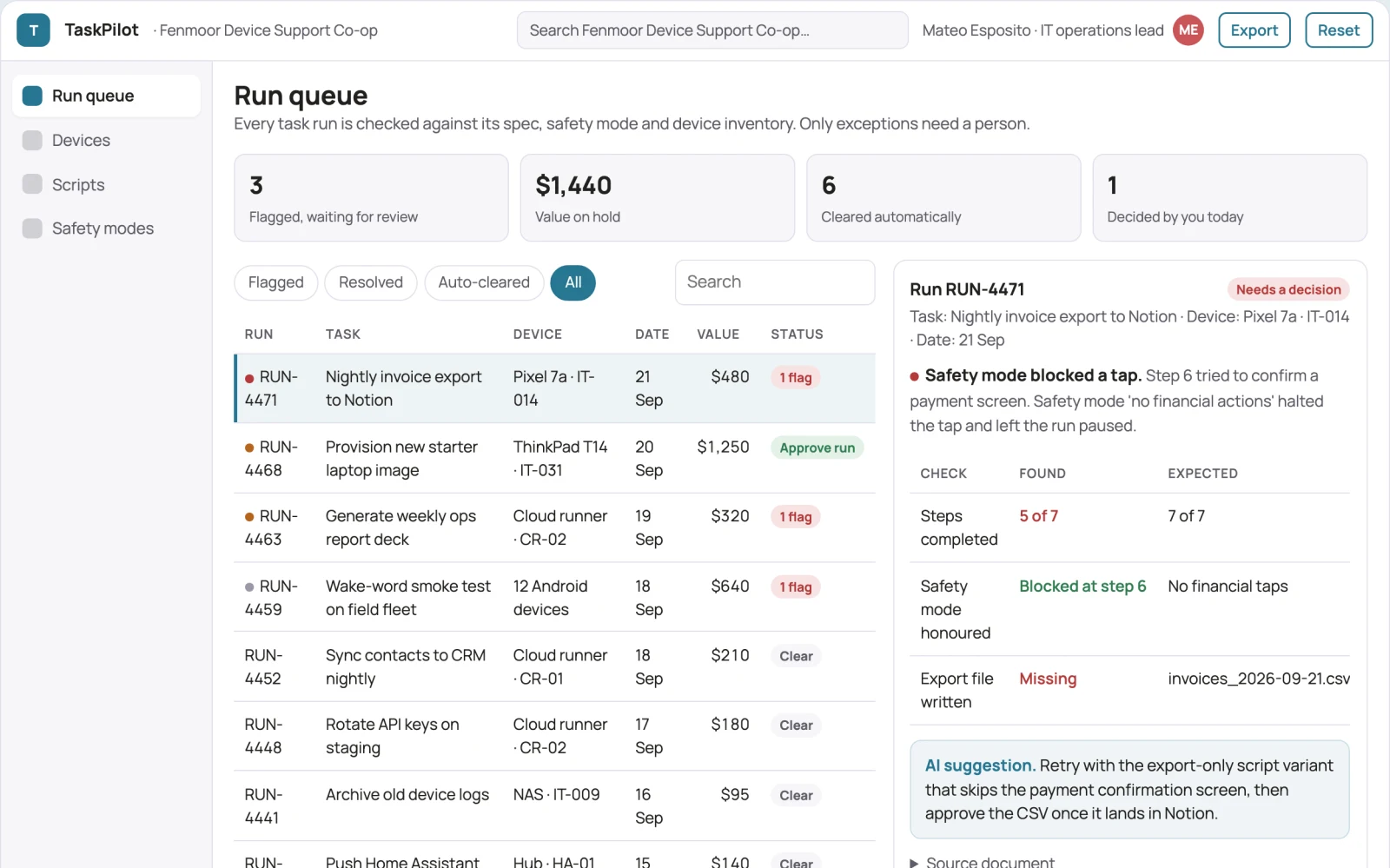Open 'Sync contacts to CRM nightly' row
Screen dimensions: 1390x868
pyautogui.click(x=555, y=666)
